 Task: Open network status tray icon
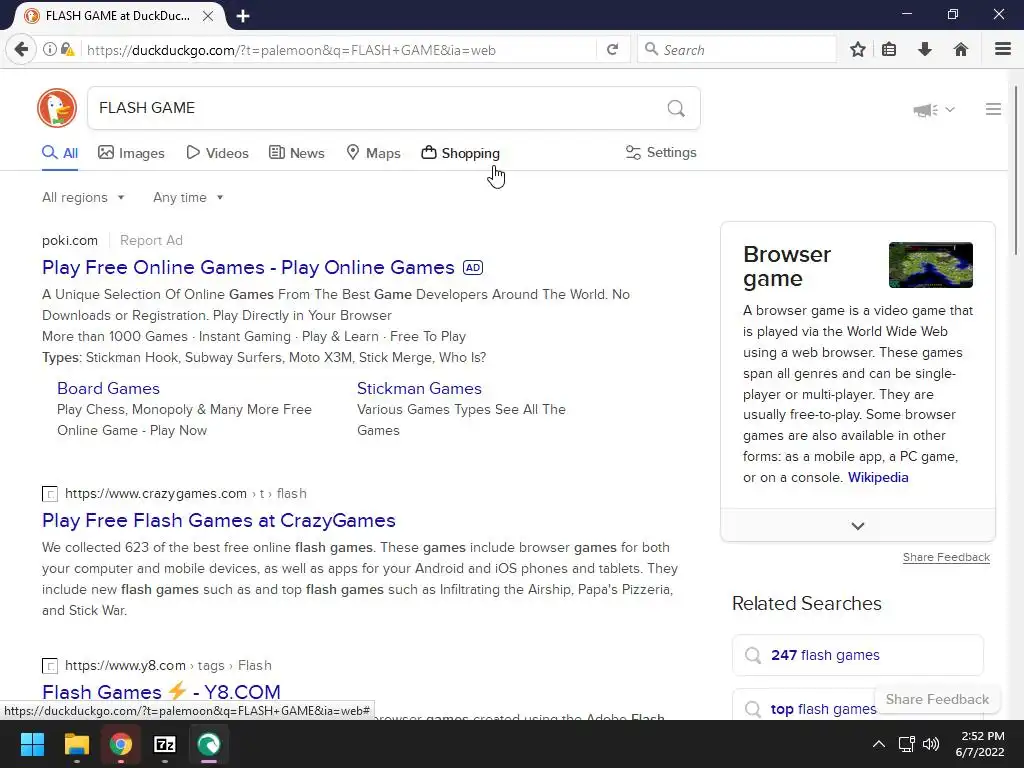pos(906,744)
